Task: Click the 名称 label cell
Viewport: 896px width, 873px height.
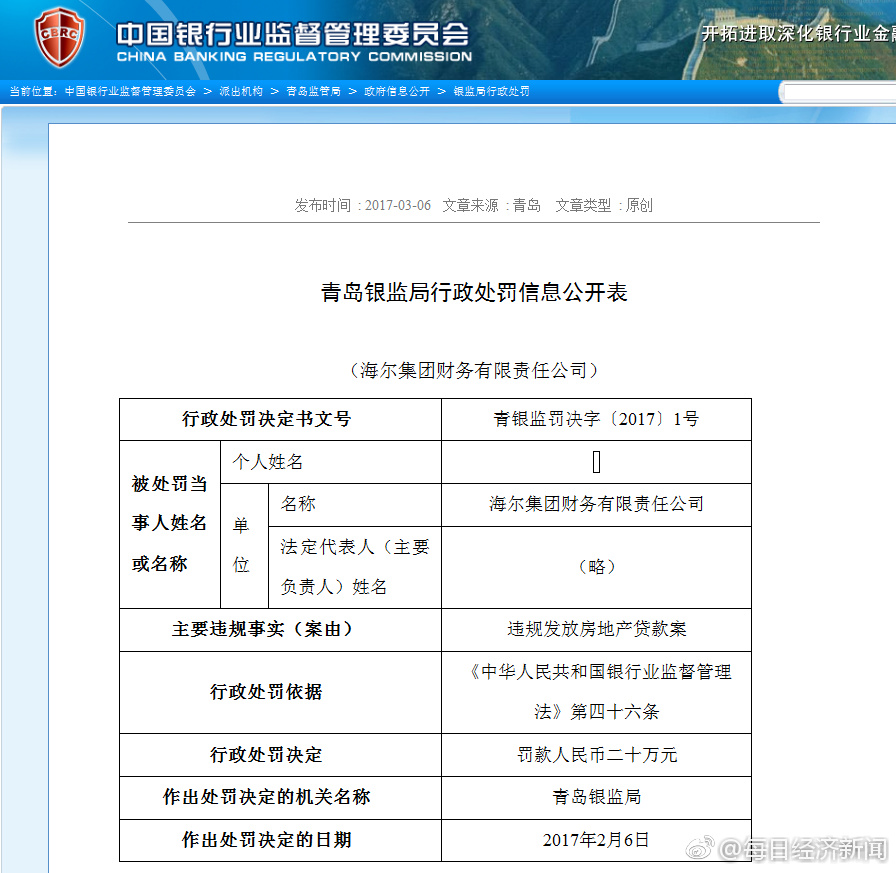Action: click(x=355, y=504)
